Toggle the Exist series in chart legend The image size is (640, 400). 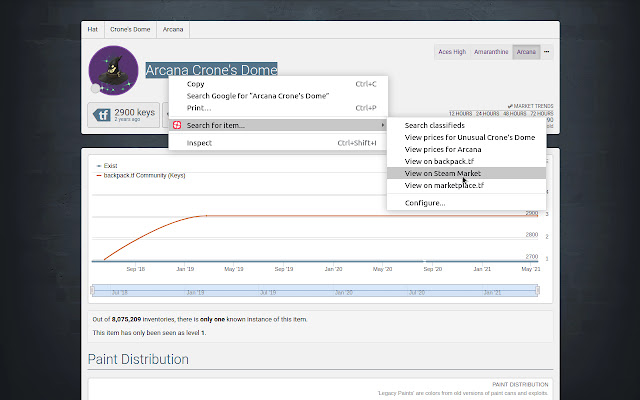(107, 166)
